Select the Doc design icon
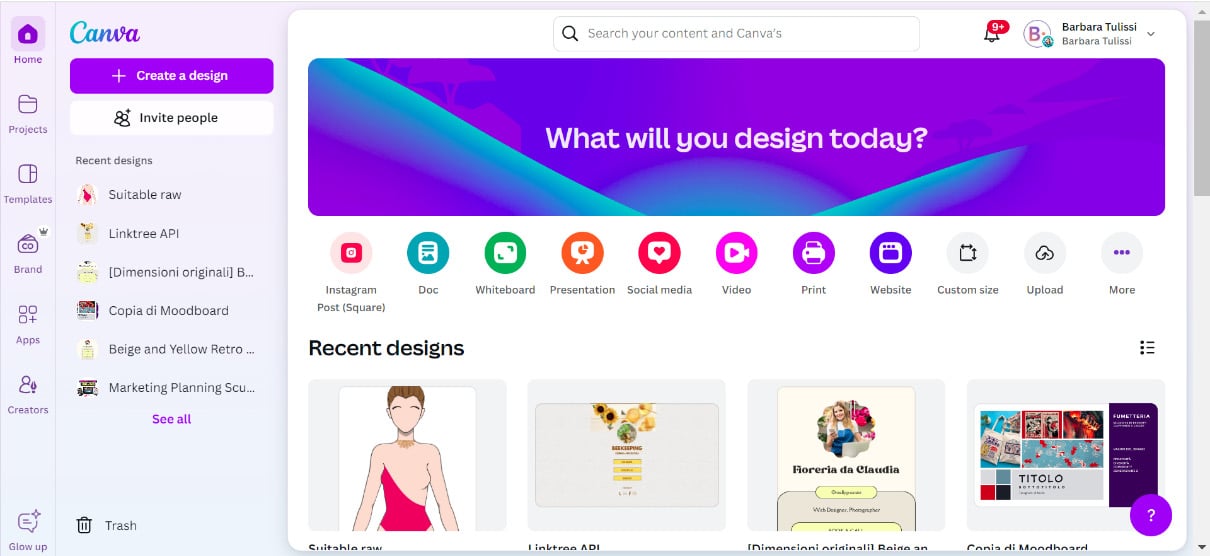 point(428,253)
